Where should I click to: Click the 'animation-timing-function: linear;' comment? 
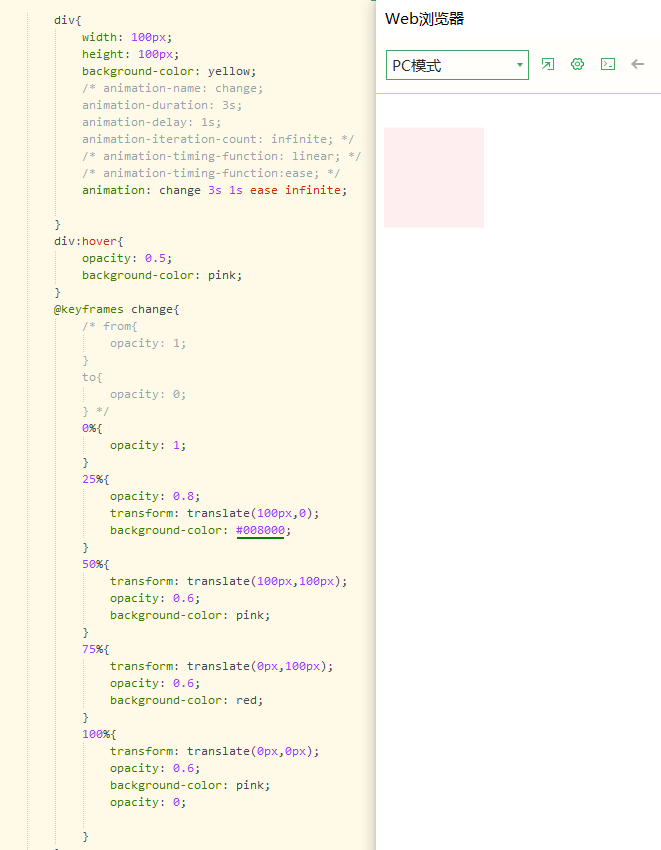(221, 156)
